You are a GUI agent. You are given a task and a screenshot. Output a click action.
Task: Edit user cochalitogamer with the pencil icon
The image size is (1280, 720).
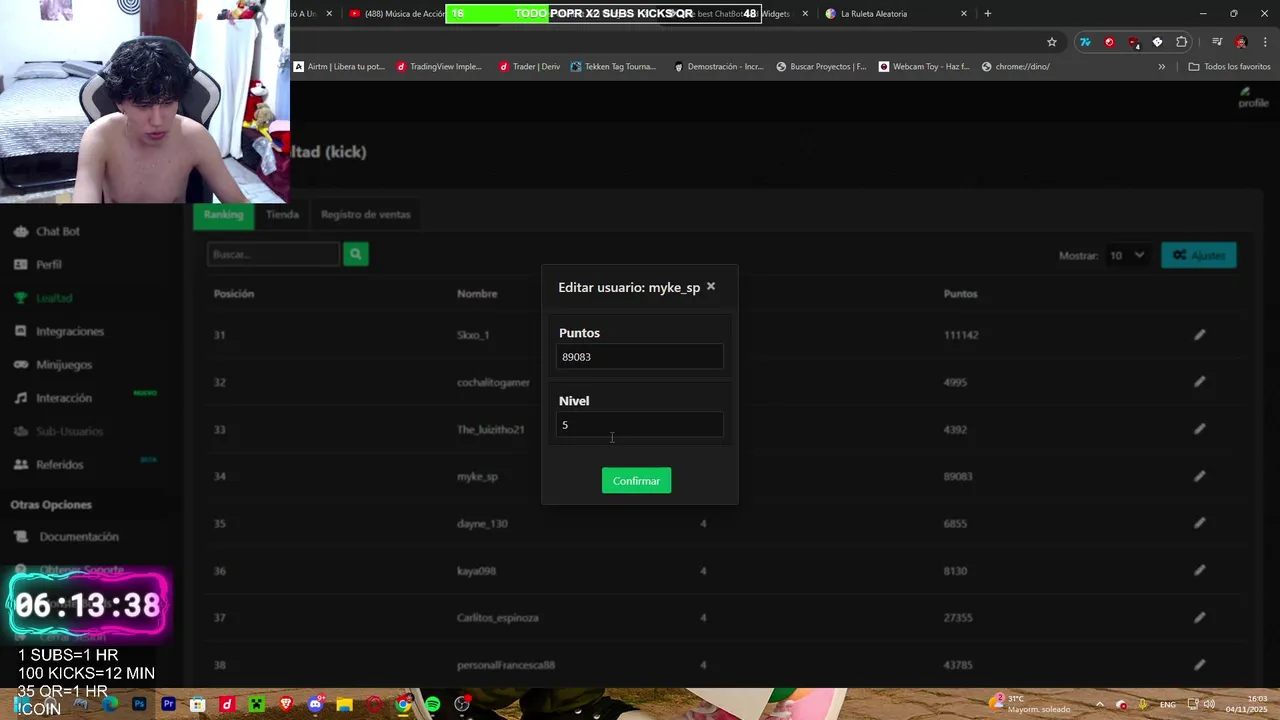point(1200,382)
